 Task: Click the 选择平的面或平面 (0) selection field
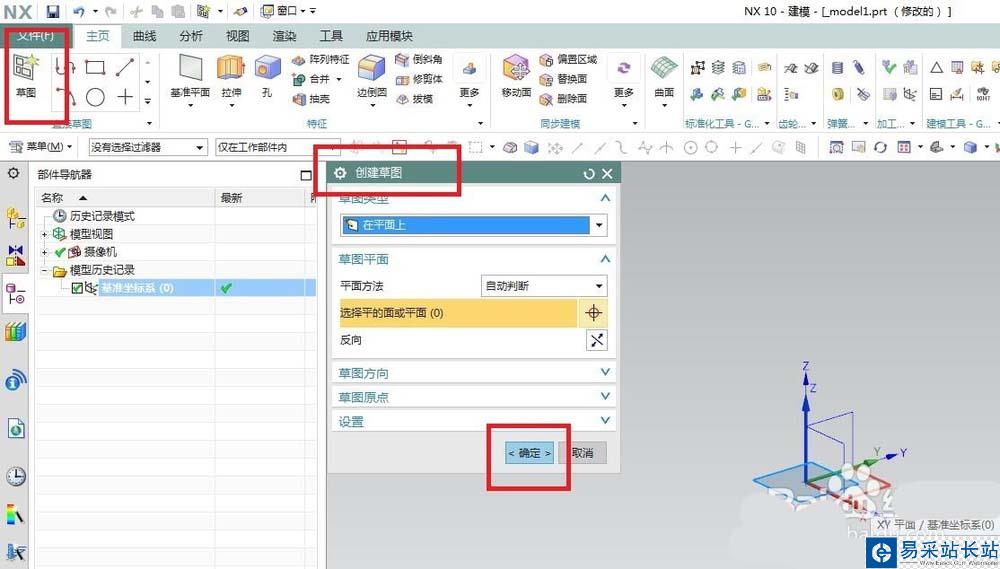(x=458, y=313)
